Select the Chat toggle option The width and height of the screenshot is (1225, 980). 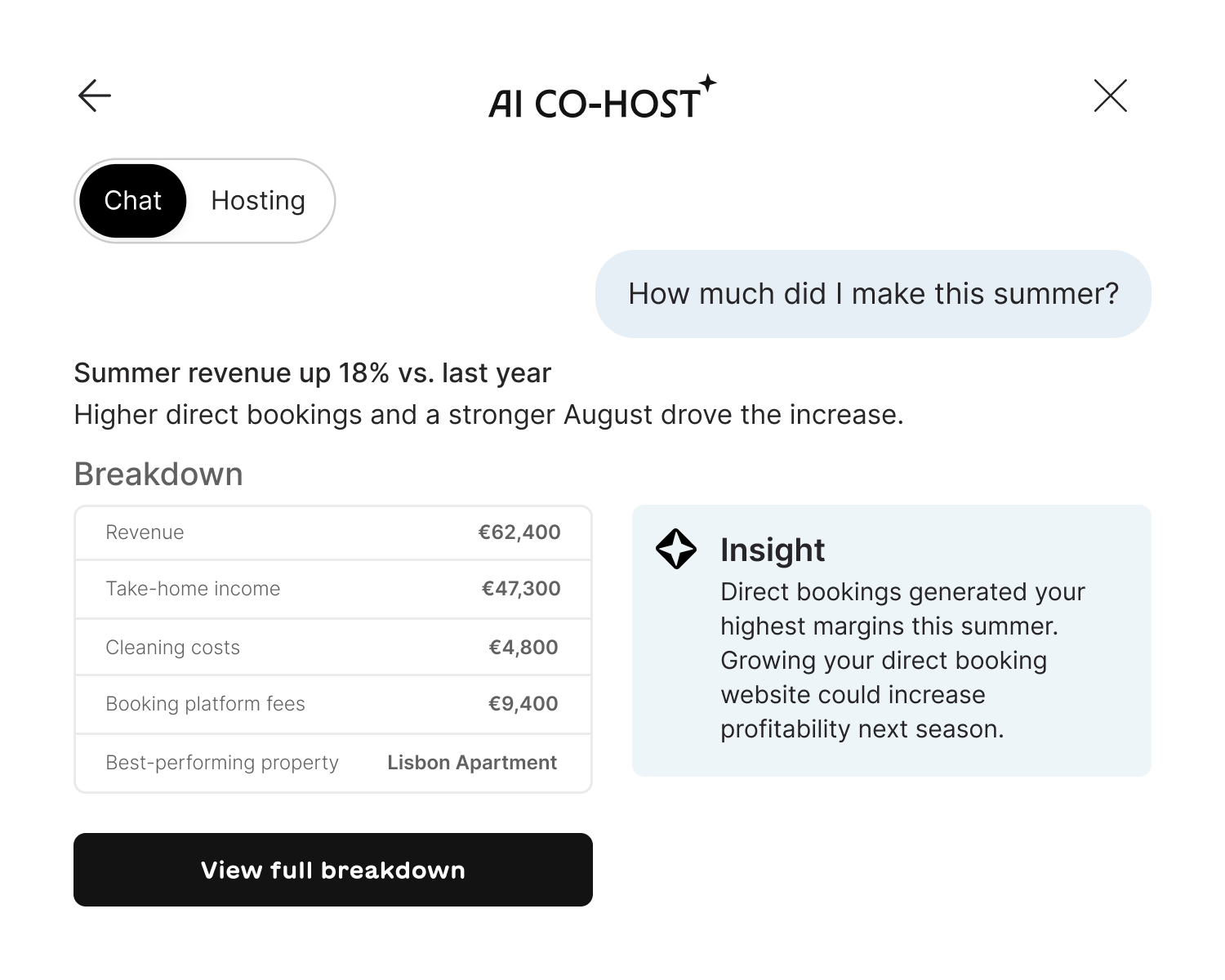click(133, 201)
